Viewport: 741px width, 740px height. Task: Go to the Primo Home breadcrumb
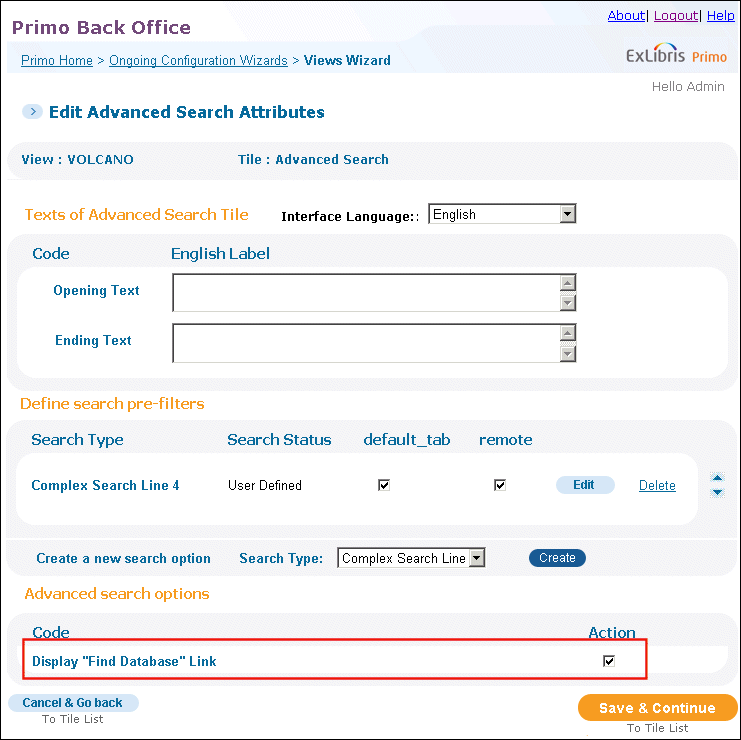pyautogui.click(x=57, y=60)
